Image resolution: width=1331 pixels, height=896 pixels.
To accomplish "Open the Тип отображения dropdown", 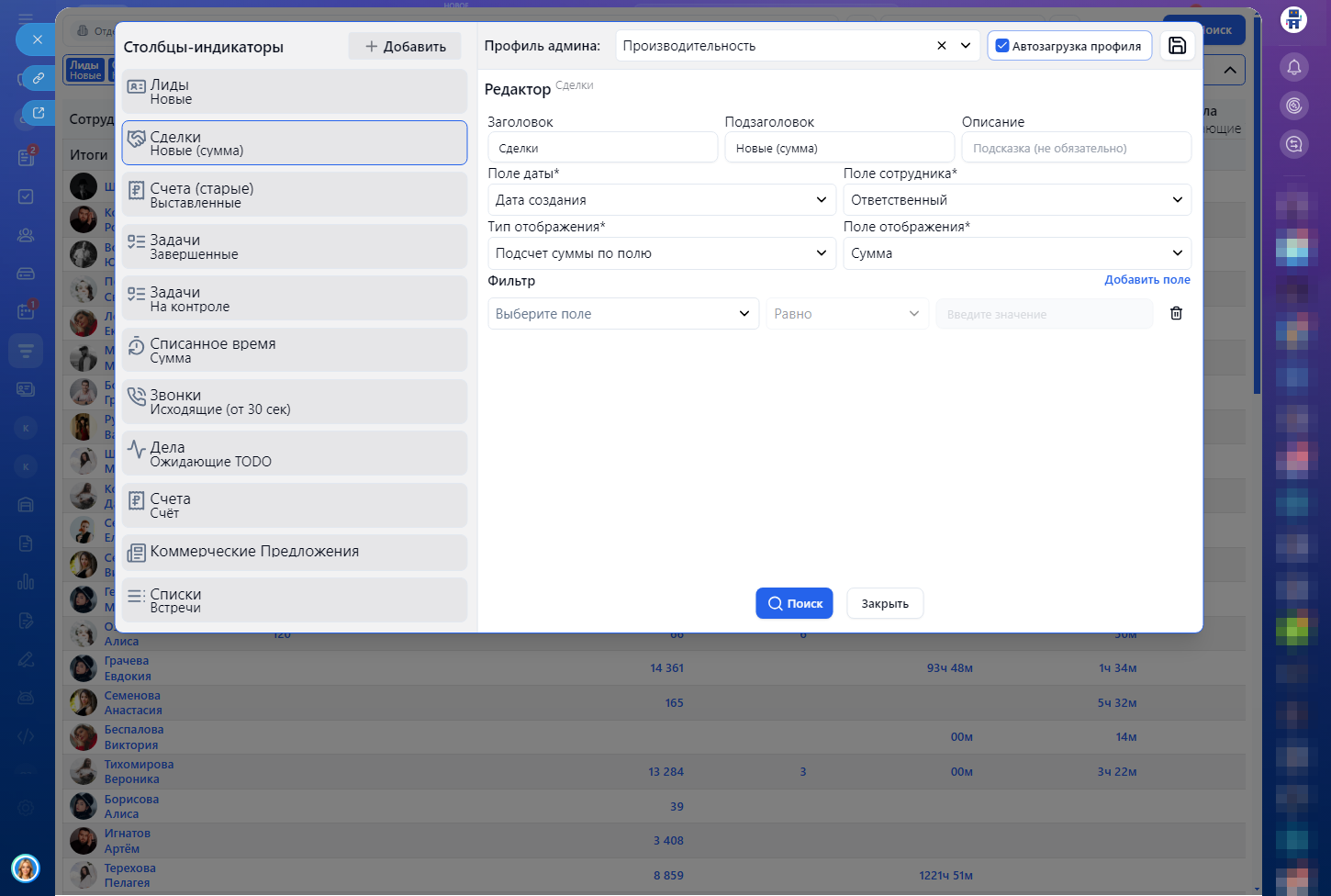I will point(661,253).
